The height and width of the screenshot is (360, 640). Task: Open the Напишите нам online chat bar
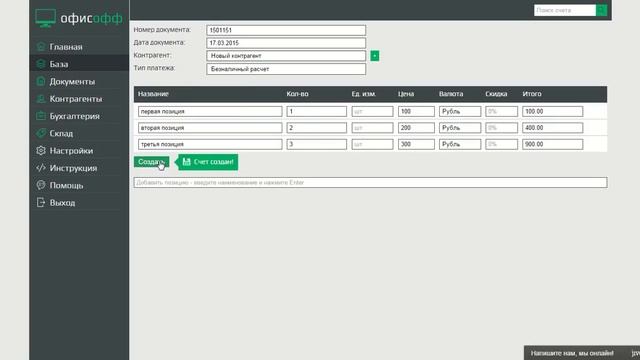(582, 353)
